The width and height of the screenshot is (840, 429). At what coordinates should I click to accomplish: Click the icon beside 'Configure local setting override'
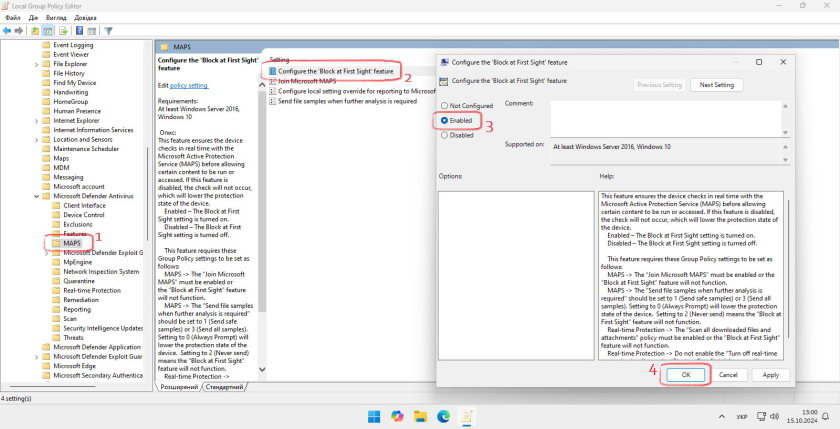(272, 91)
